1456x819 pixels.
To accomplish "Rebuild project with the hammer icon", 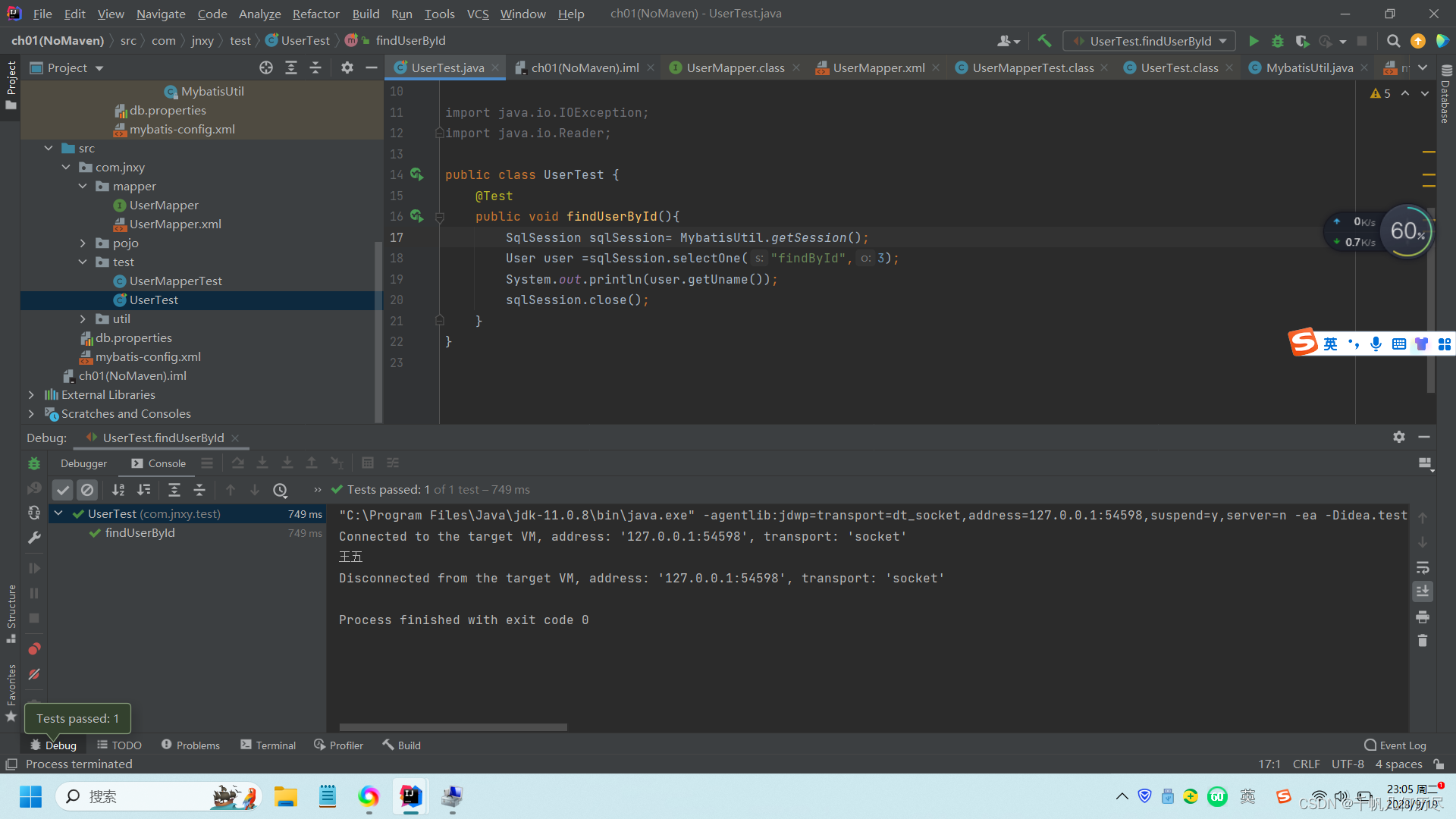I will 1044,40.
